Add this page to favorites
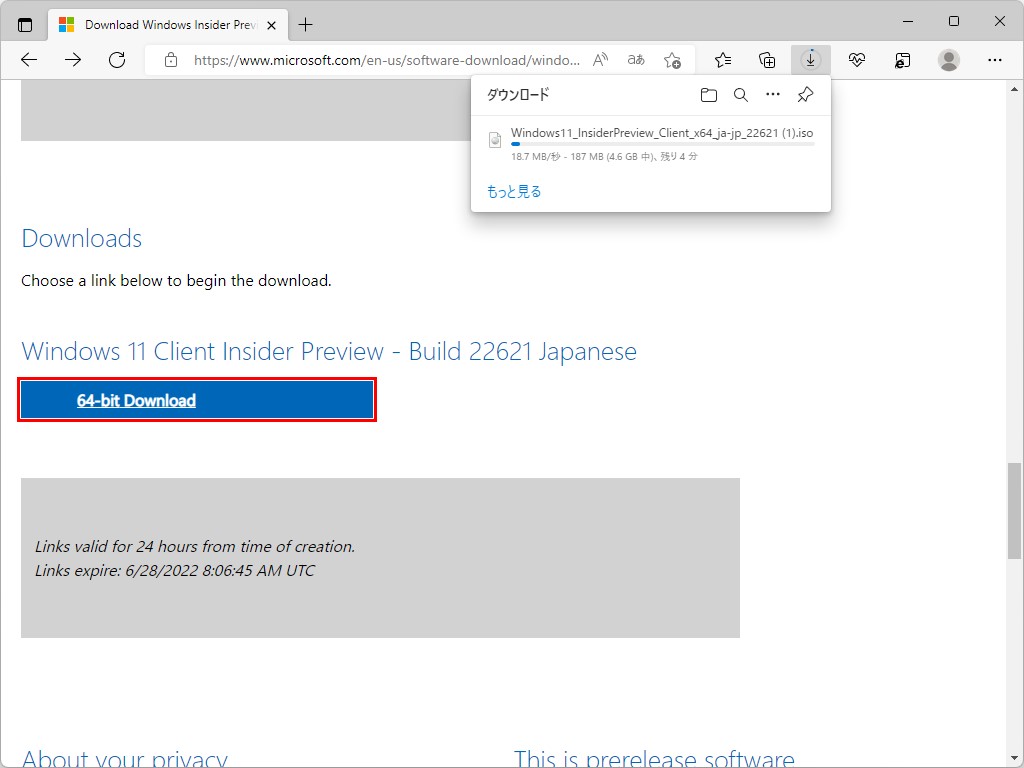Image resolution: width=1024 pixels, height=768 pixels. click(672, 60)
